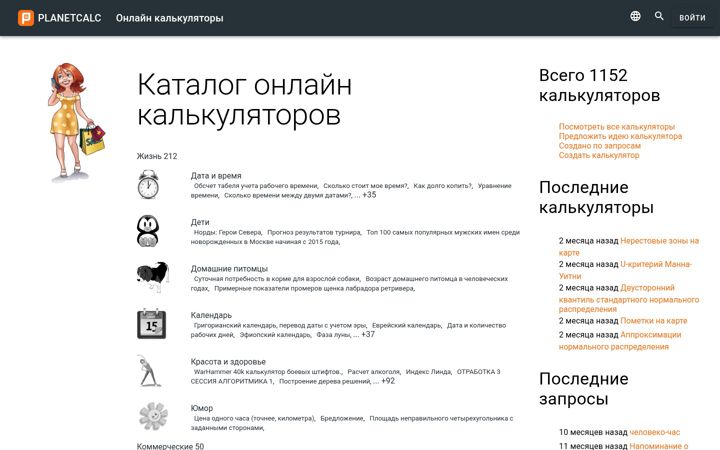Open the language globe icon
The width and height of the screenshot is (720, 450).
[635, 16]
